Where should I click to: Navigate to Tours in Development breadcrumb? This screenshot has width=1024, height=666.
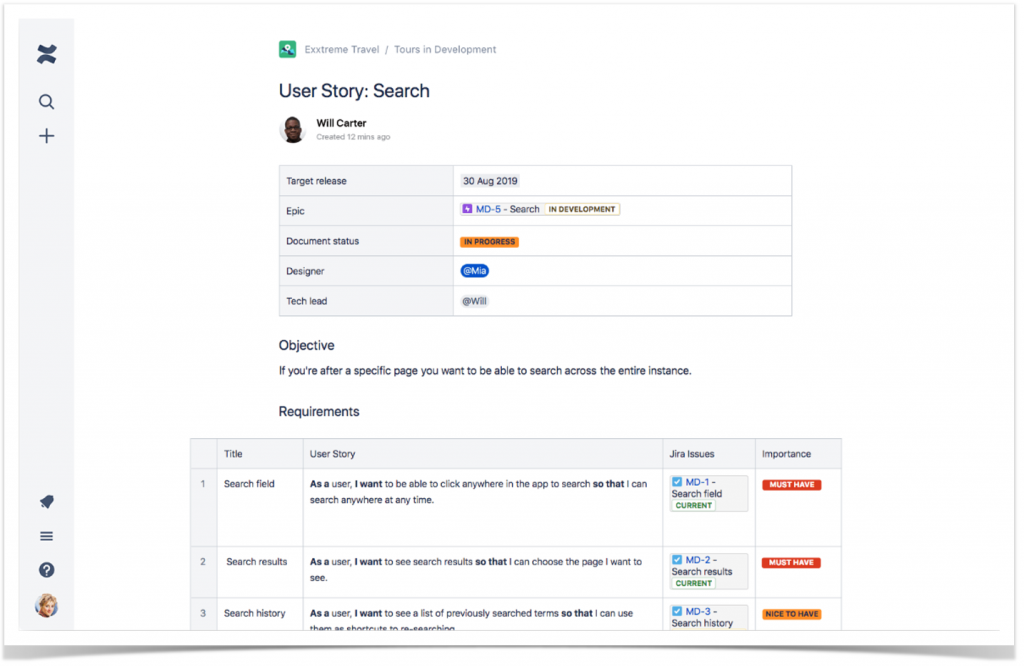444,48
